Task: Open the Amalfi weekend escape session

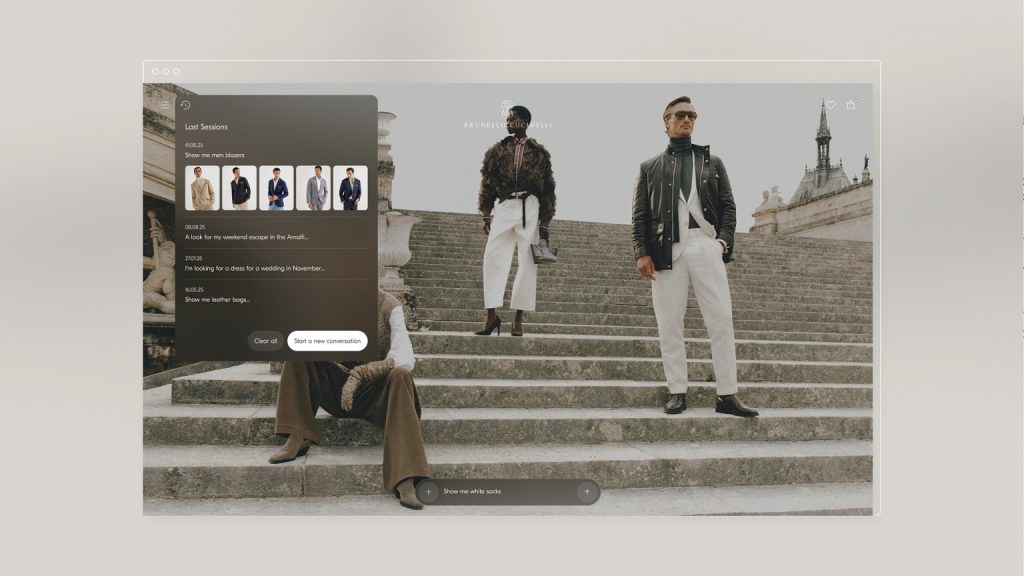Action: [x=246, y=237]
